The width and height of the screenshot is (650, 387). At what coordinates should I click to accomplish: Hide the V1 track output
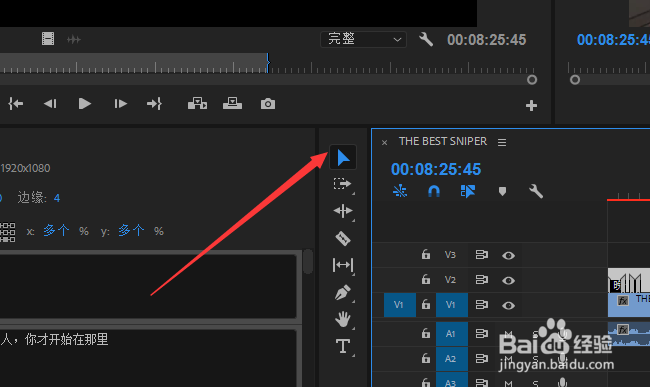point(508,305)
